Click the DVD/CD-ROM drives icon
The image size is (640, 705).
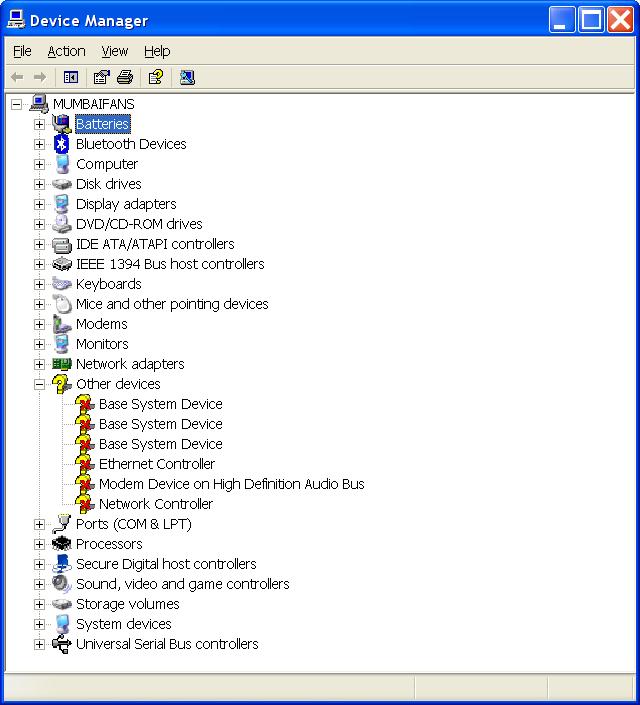coord(62,224)
